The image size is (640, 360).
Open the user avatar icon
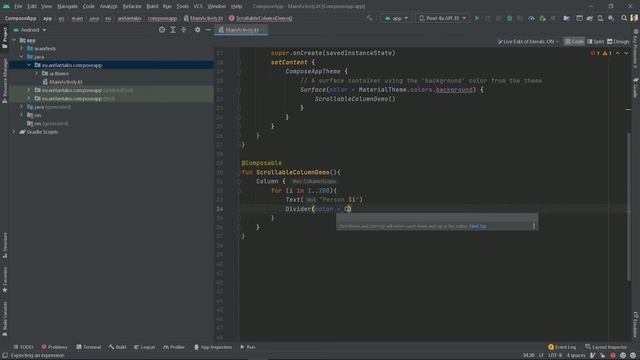634,18
